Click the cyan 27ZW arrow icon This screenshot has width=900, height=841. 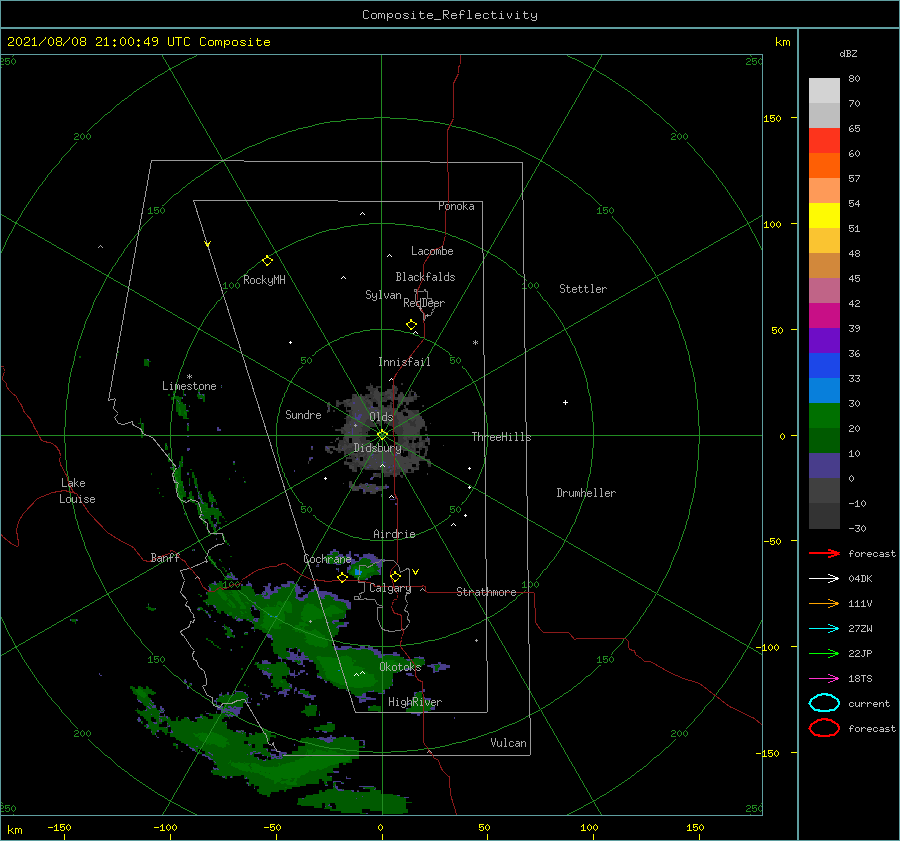(x=824, y=629)
